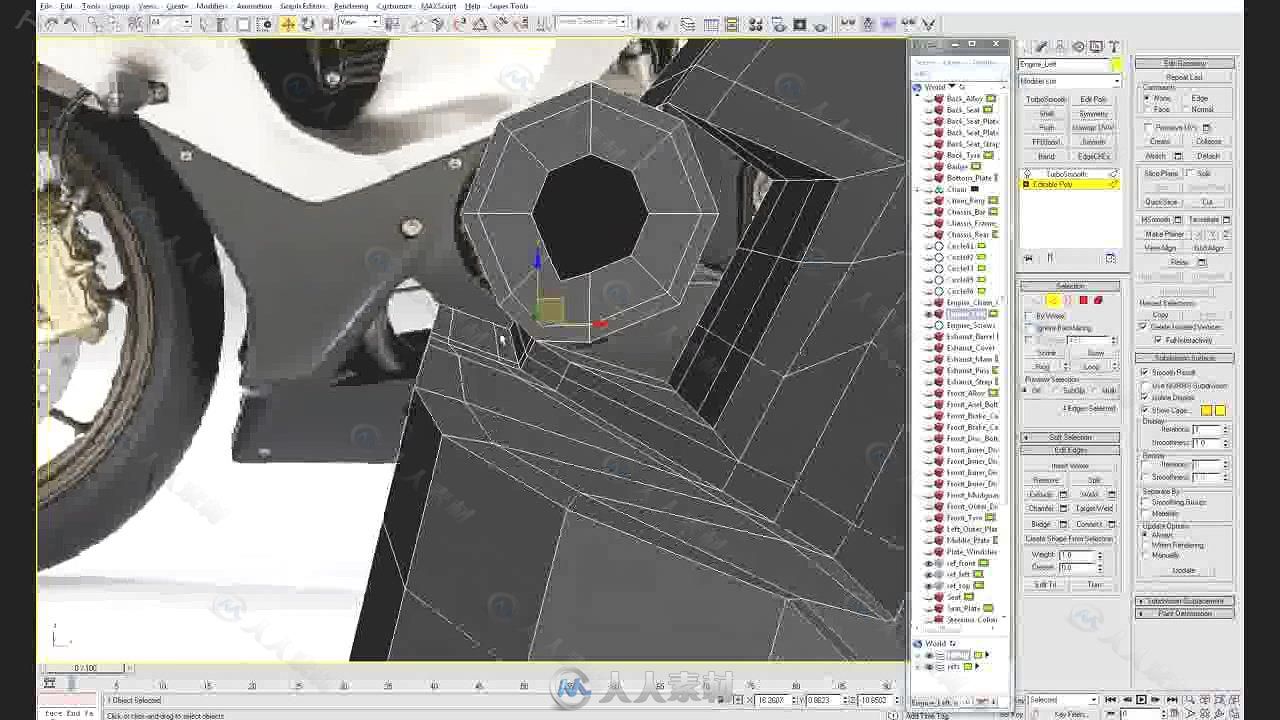Switch to Vertex sub-object level
This screenshot has height=720, width=1280.
[1037, 300]
